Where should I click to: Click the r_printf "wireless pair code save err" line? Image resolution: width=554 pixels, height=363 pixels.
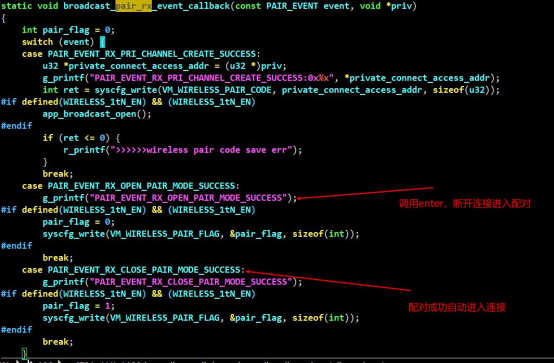point(183,150)
